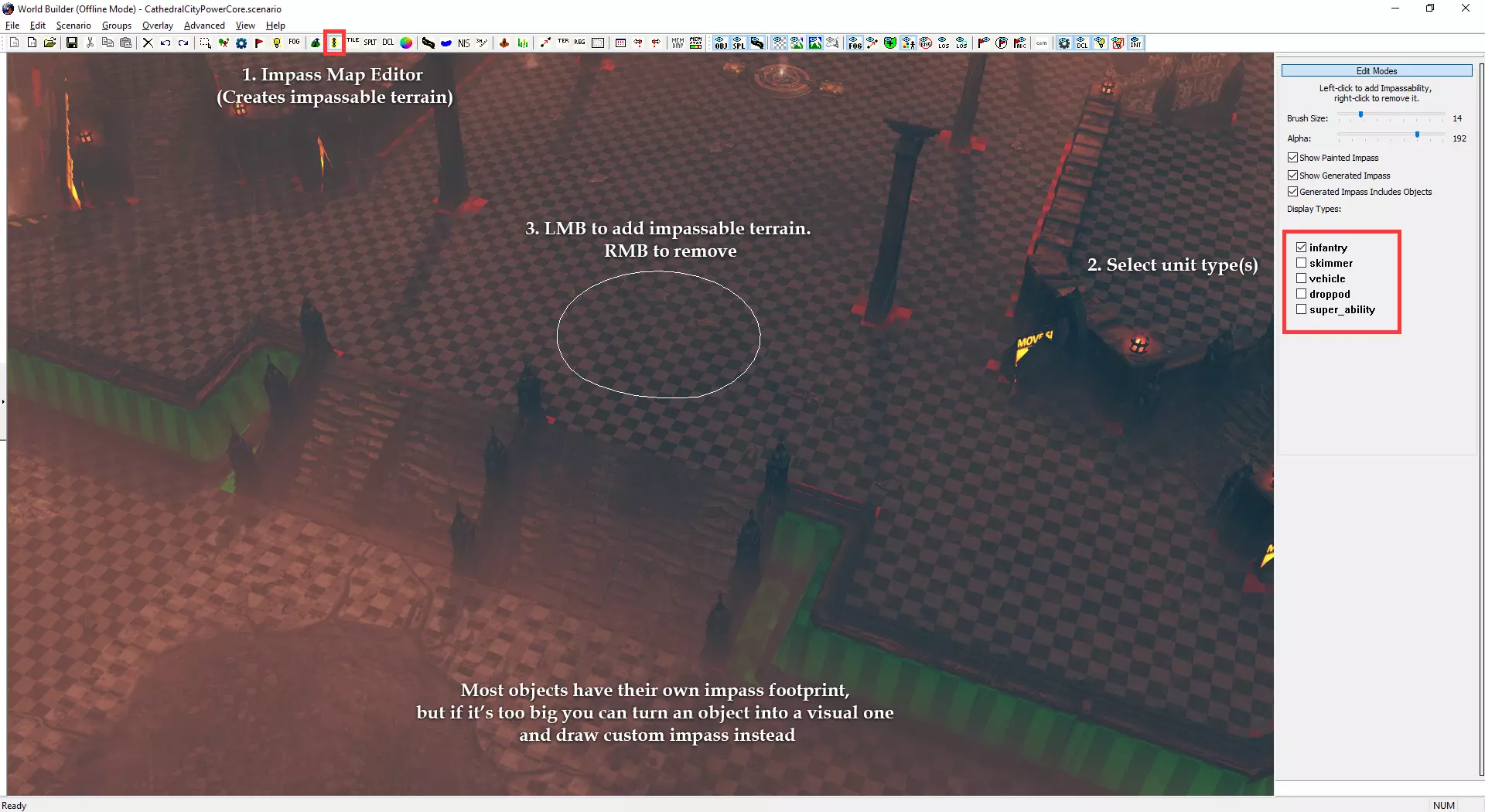Open the File menu
Image resolution: width=1485 pixels, height=812 pixels.
pos(12,26)
